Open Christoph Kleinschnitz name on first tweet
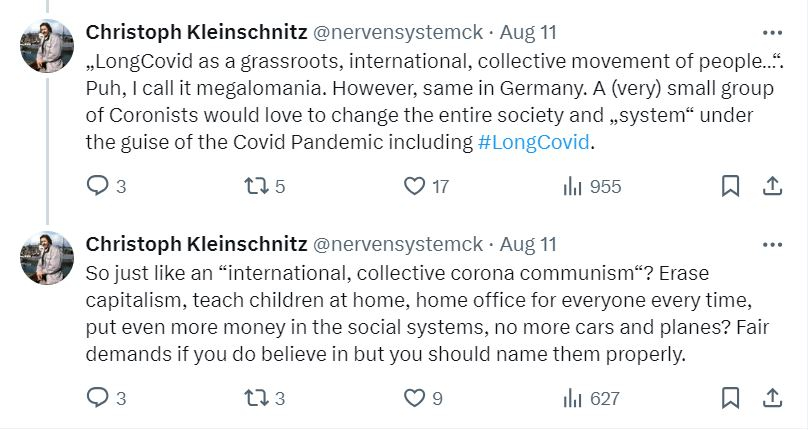Viewport: 808px width, 430px height. click(x=197, y=32)
